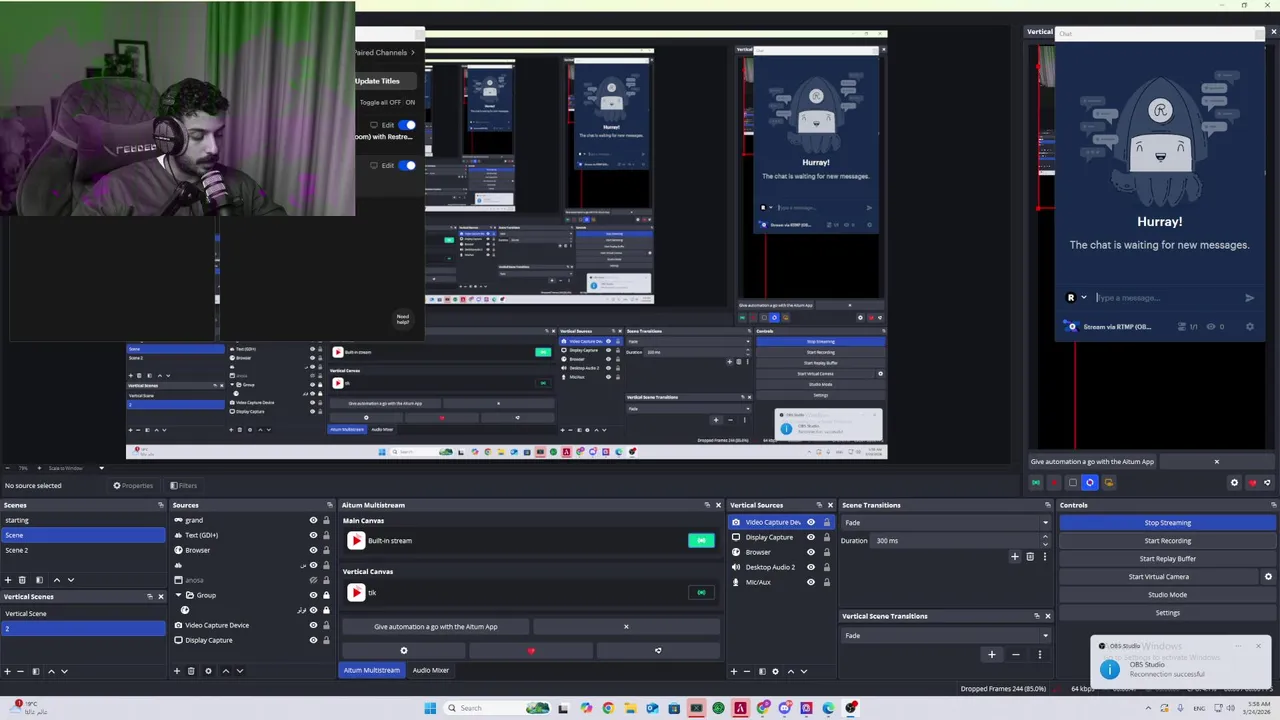
Task: Add a source with the Sources plus icon
Action: click(x=177, y=671)
